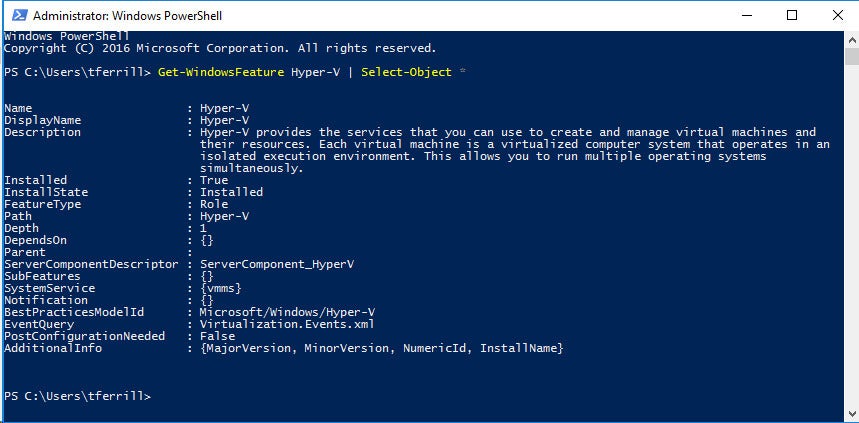The width and height of the screenshot is (859, 423).
Task: Minimize the PowerShell window
Action: click(746, 15)
